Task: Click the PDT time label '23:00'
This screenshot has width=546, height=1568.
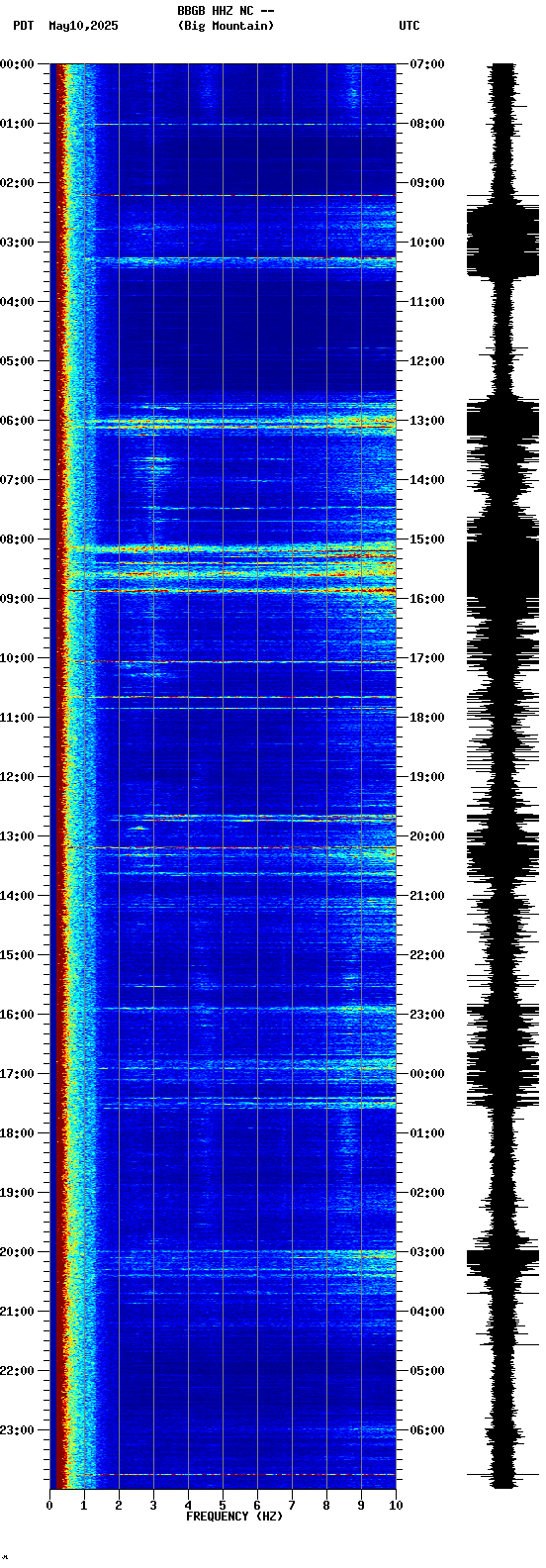Action: [x=17, y=1430]
